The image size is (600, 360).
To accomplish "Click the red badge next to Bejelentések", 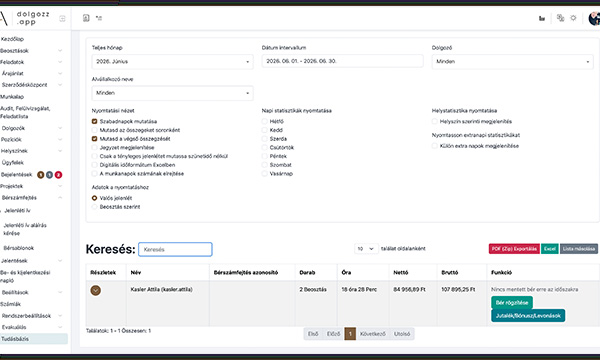I will tap(58, 175).
